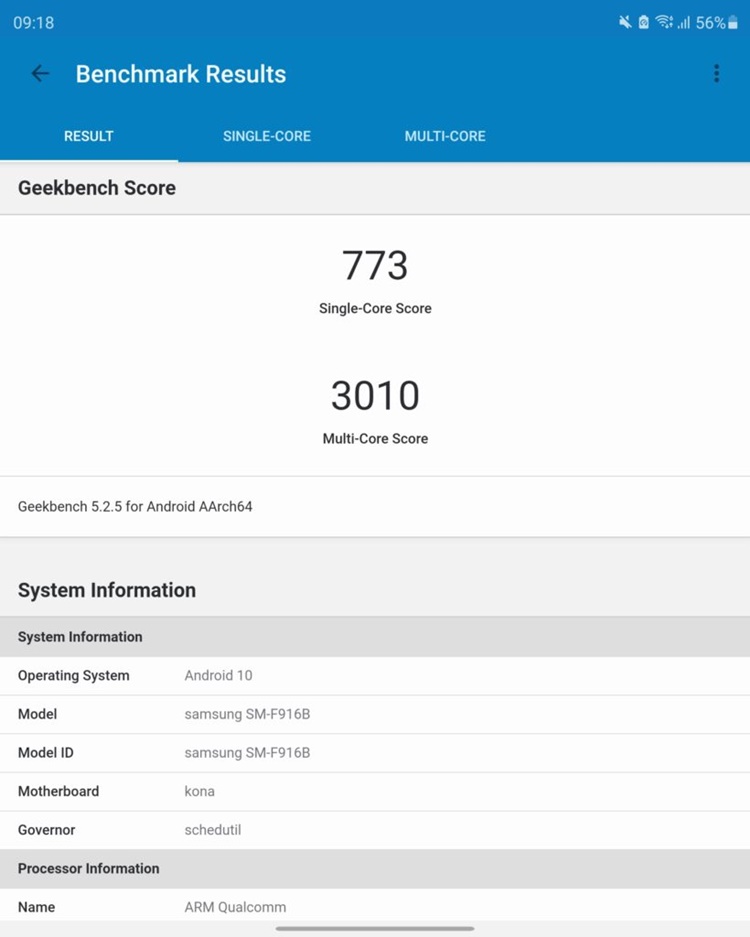Screen dimensions: 750x937
Task: Select the 3010 multi-core score value
Action: tap(375, 396)
